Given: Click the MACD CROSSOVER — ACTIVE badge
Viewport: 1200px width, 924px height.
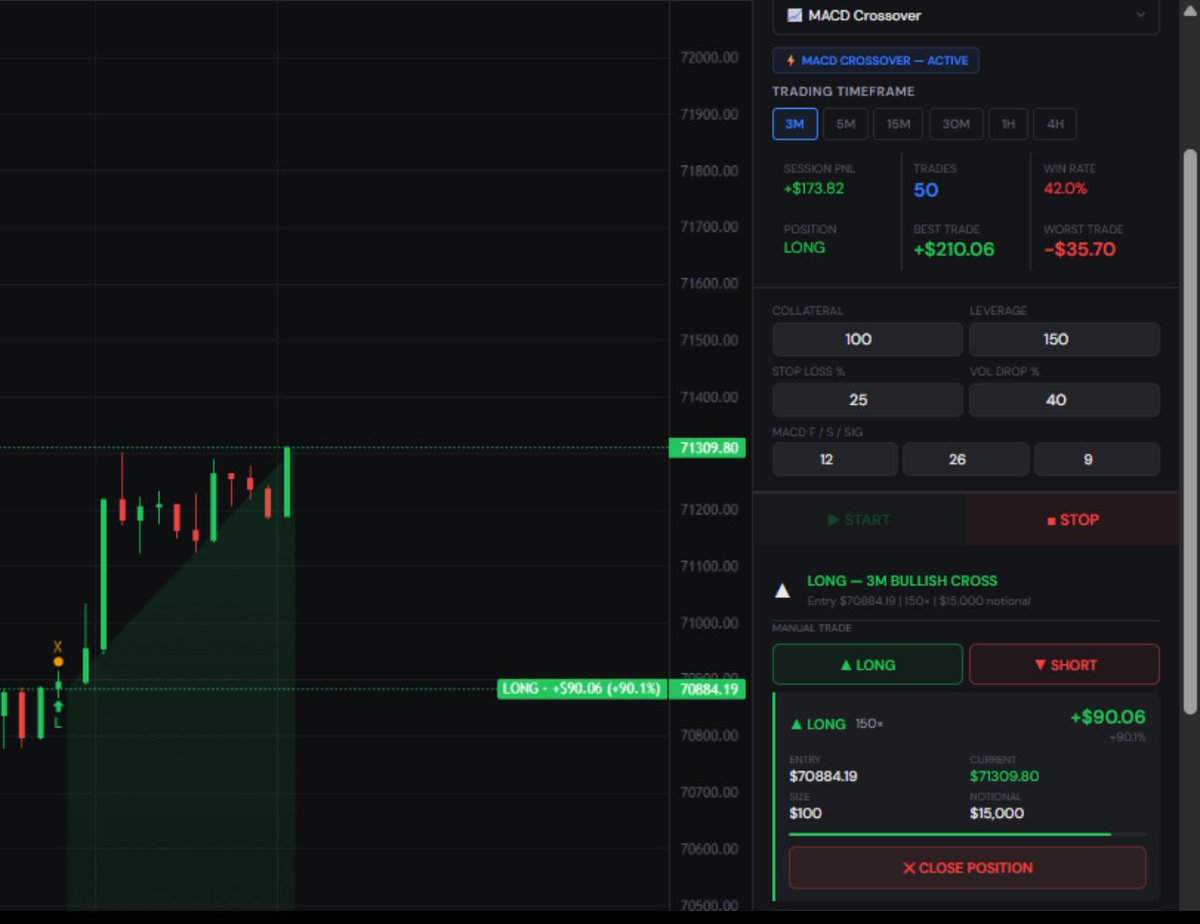Looking at the screenshot, I should click(x=876, y=61).
